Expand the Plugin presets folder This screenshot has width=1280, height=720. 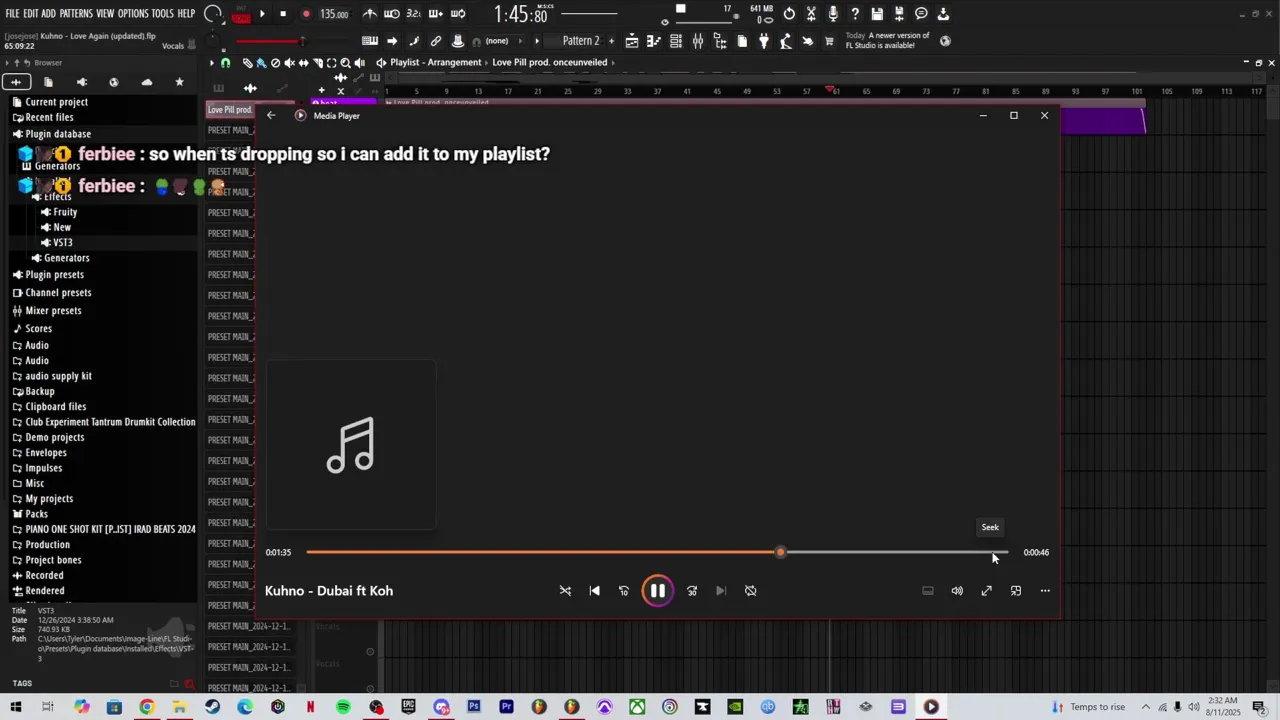54,275
